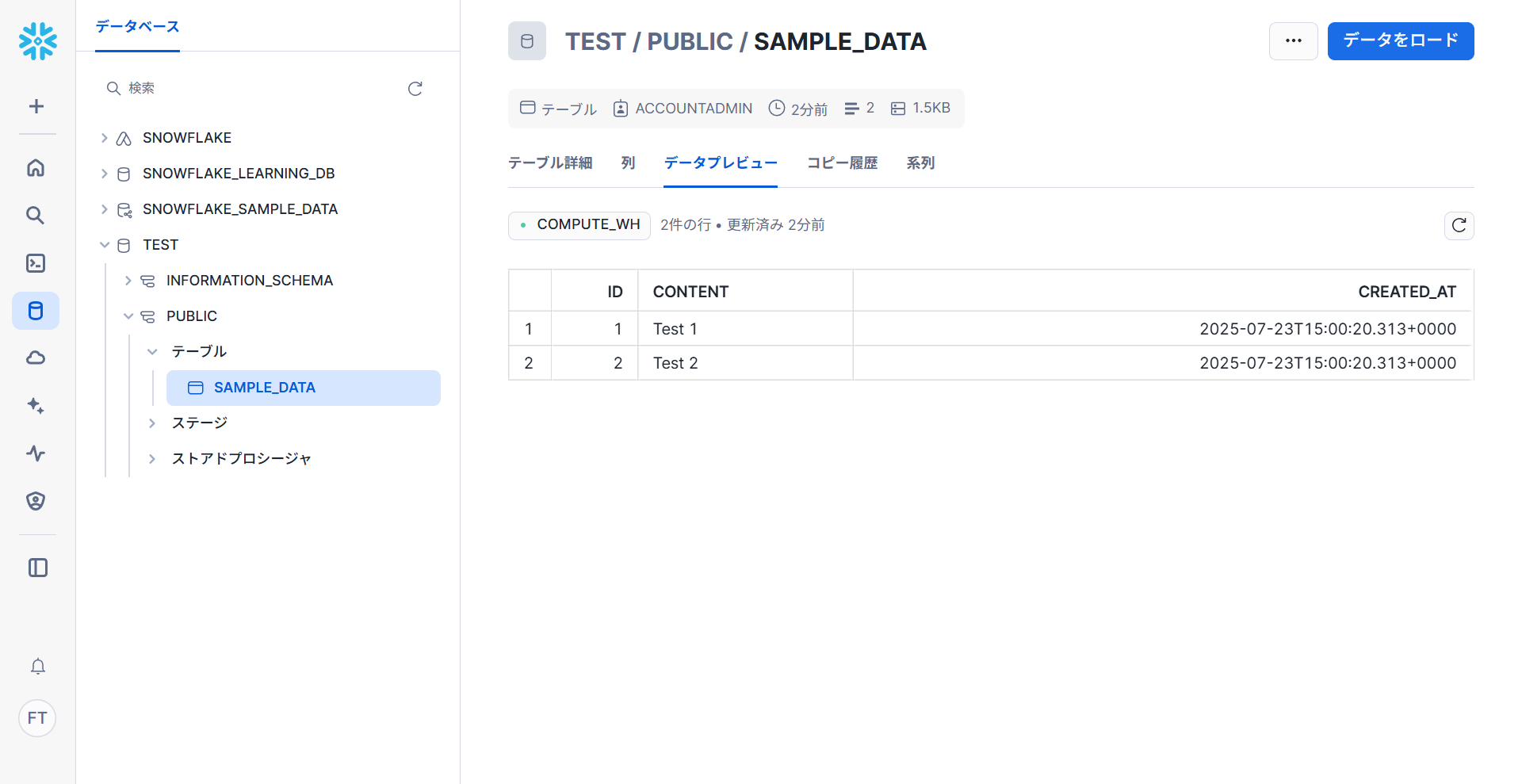
Task: Expand the ストアドプロシージャ folder
Action: (152, 459)
